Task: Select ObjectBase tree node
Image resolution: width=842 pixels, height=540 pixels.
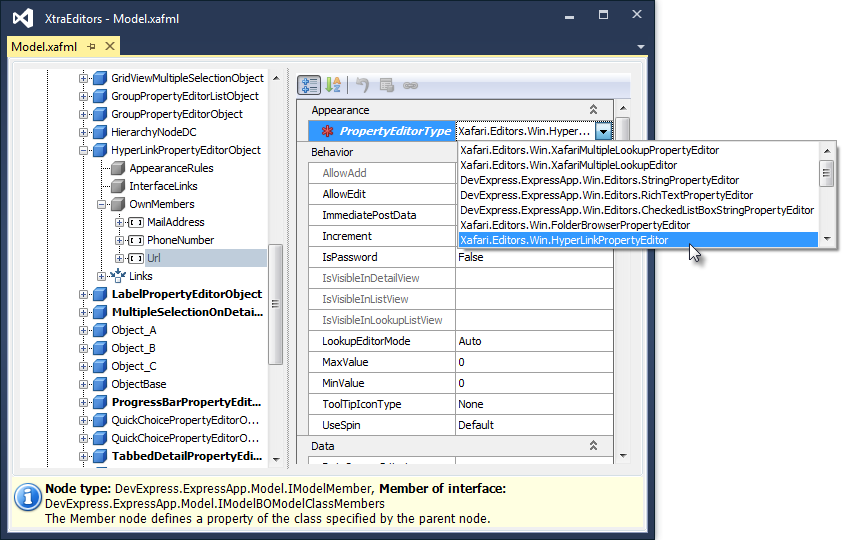Action: pos(139,384)
